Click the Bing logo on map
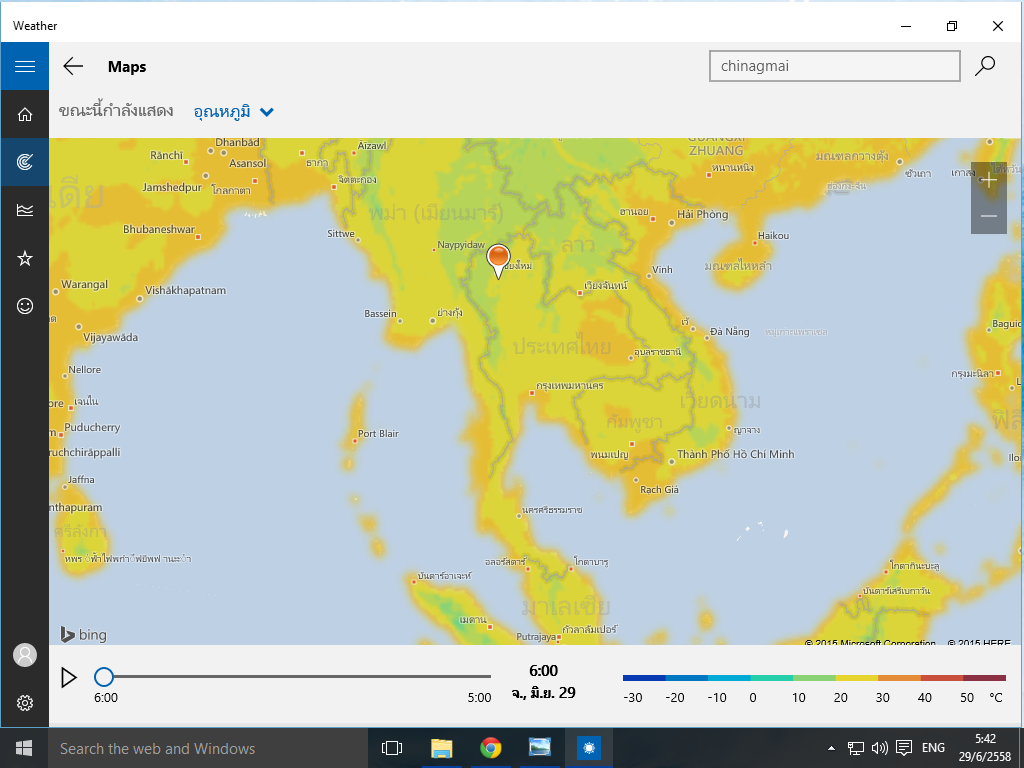Screen dimensions: 1024x768 point(83,634)
